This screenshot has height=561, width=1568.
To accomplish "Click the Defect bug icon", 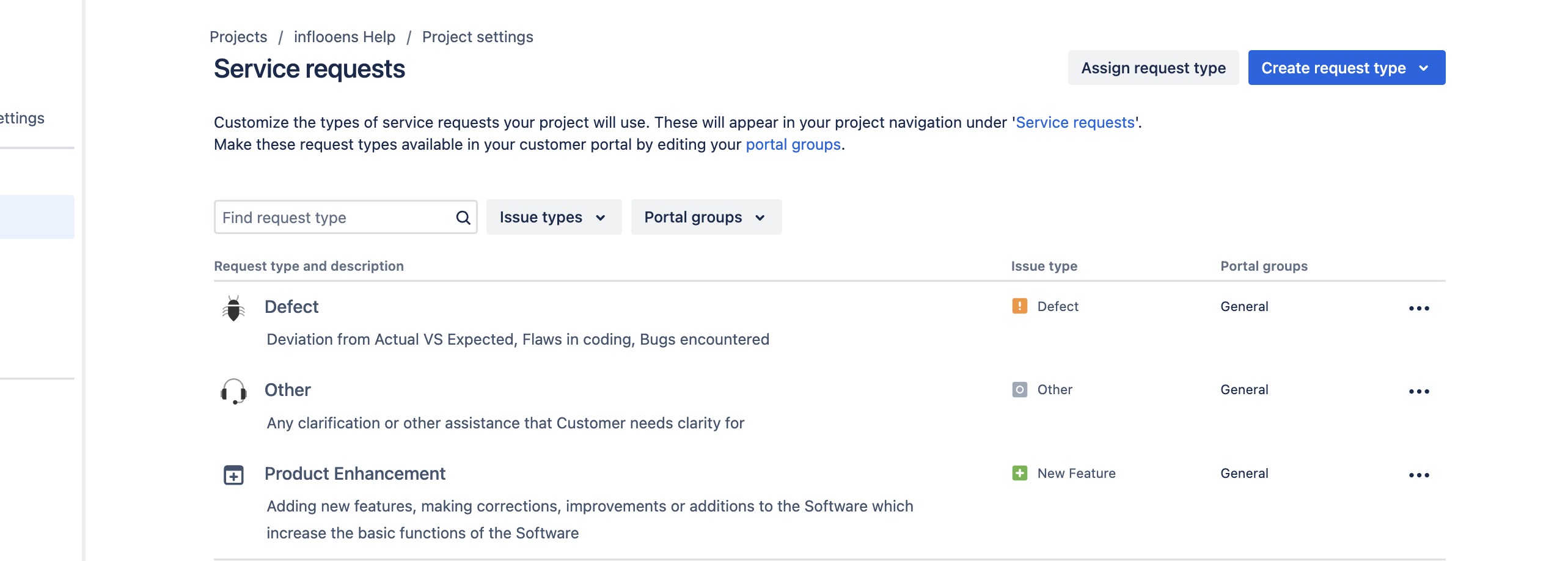I will pos(233,308).
